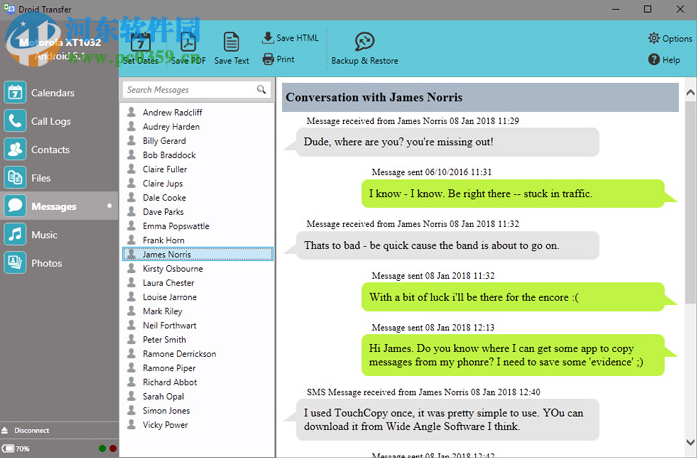Screen dimensions: 699x461
Task: Open the Backup & Restore icon
Action: 364,41
